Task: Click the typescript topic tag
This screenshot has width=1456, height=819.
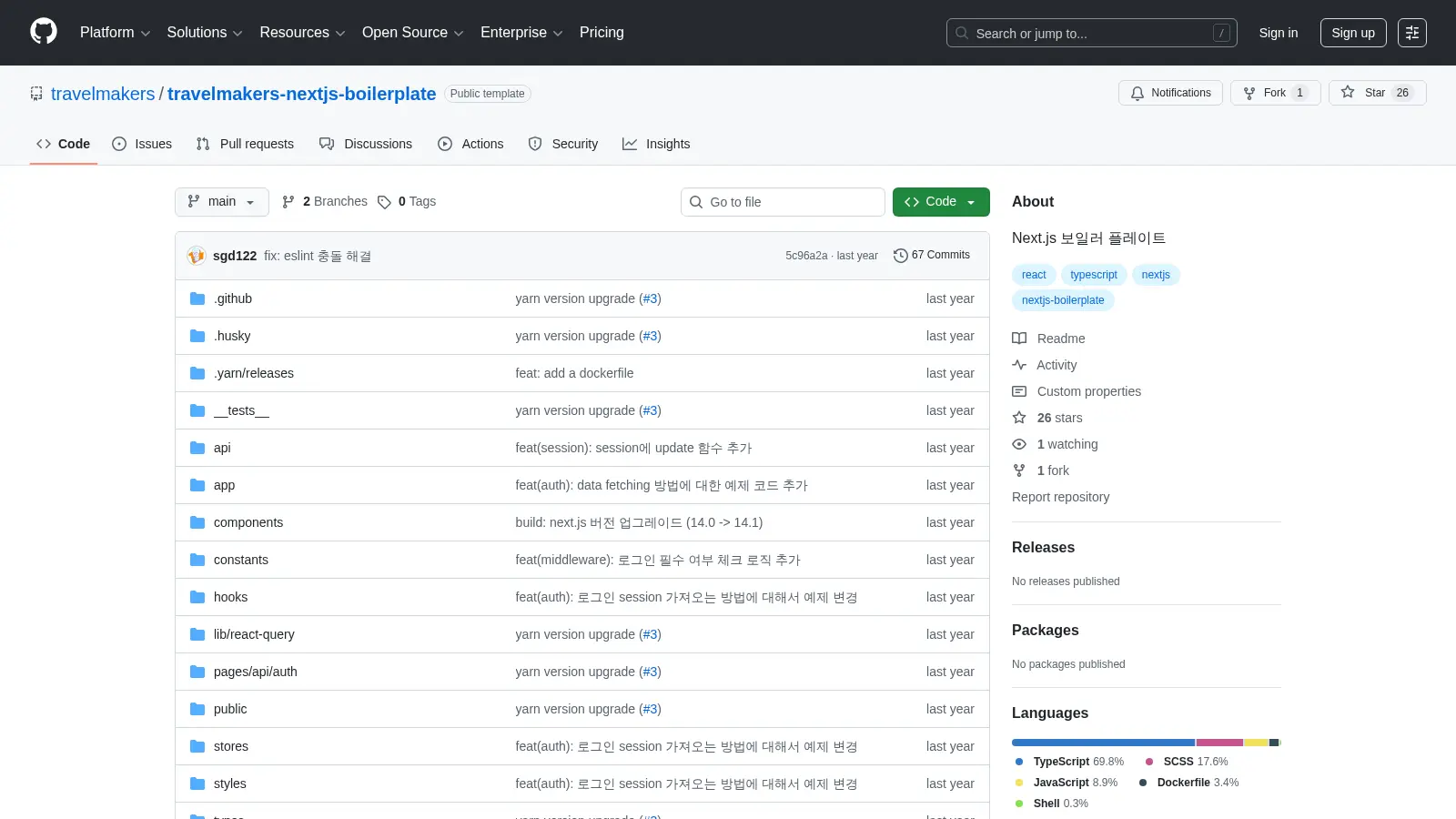Action: [1094, 275]
